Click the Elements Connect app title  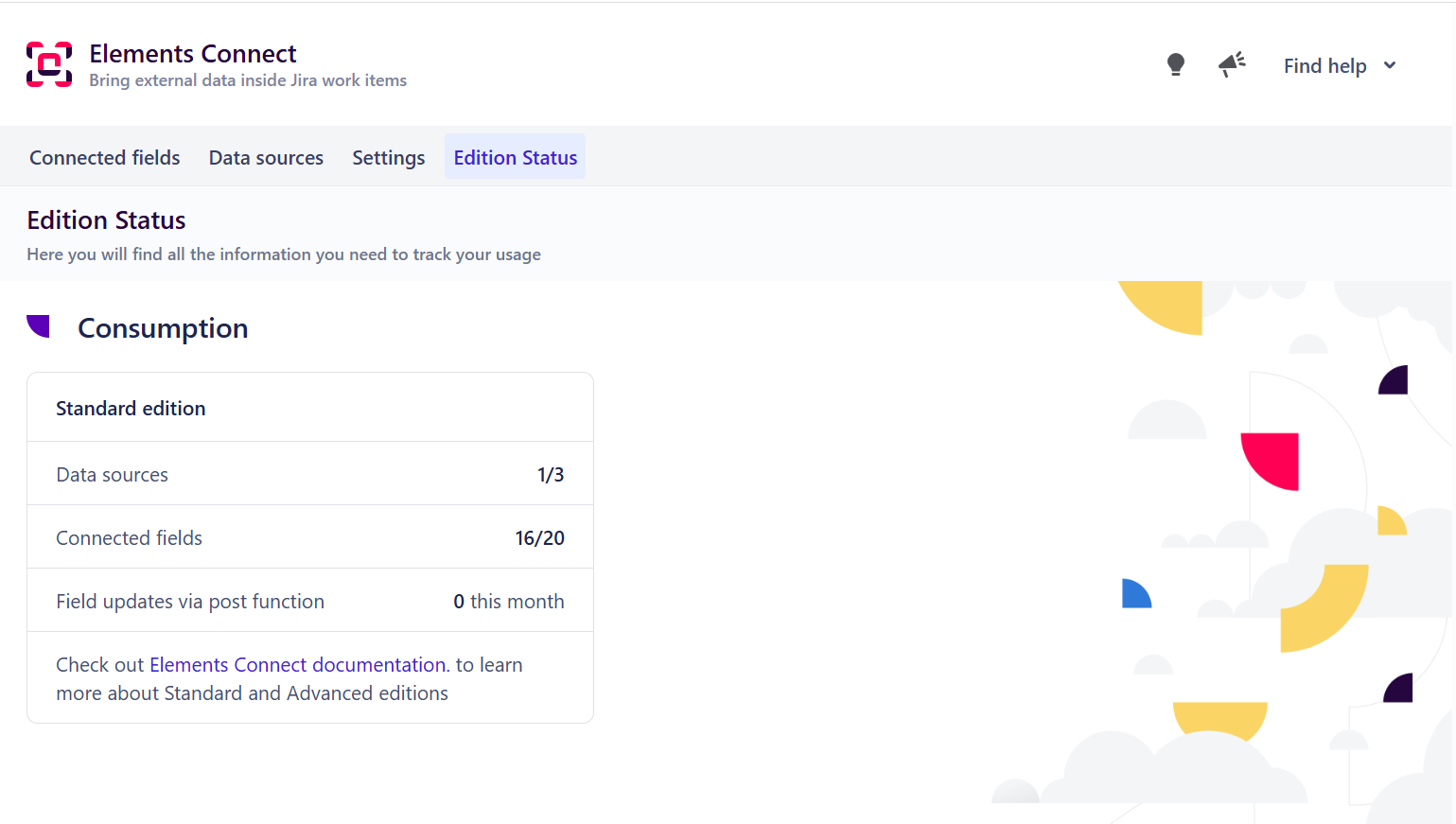coord(193,54)
